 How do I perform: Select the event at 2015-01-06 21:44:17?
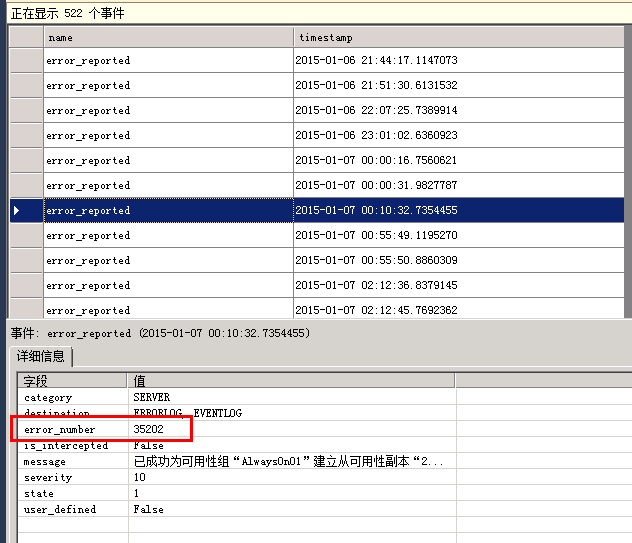(x=376, y=61)
